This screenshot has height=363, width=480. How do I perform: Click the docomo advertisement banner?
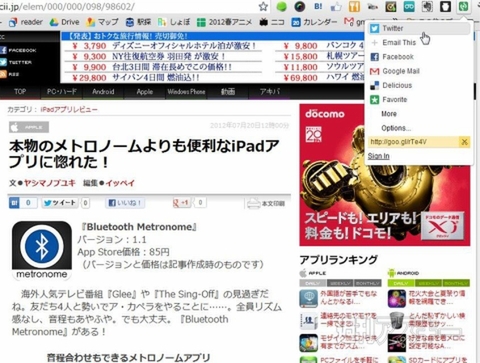click(385, 175)
